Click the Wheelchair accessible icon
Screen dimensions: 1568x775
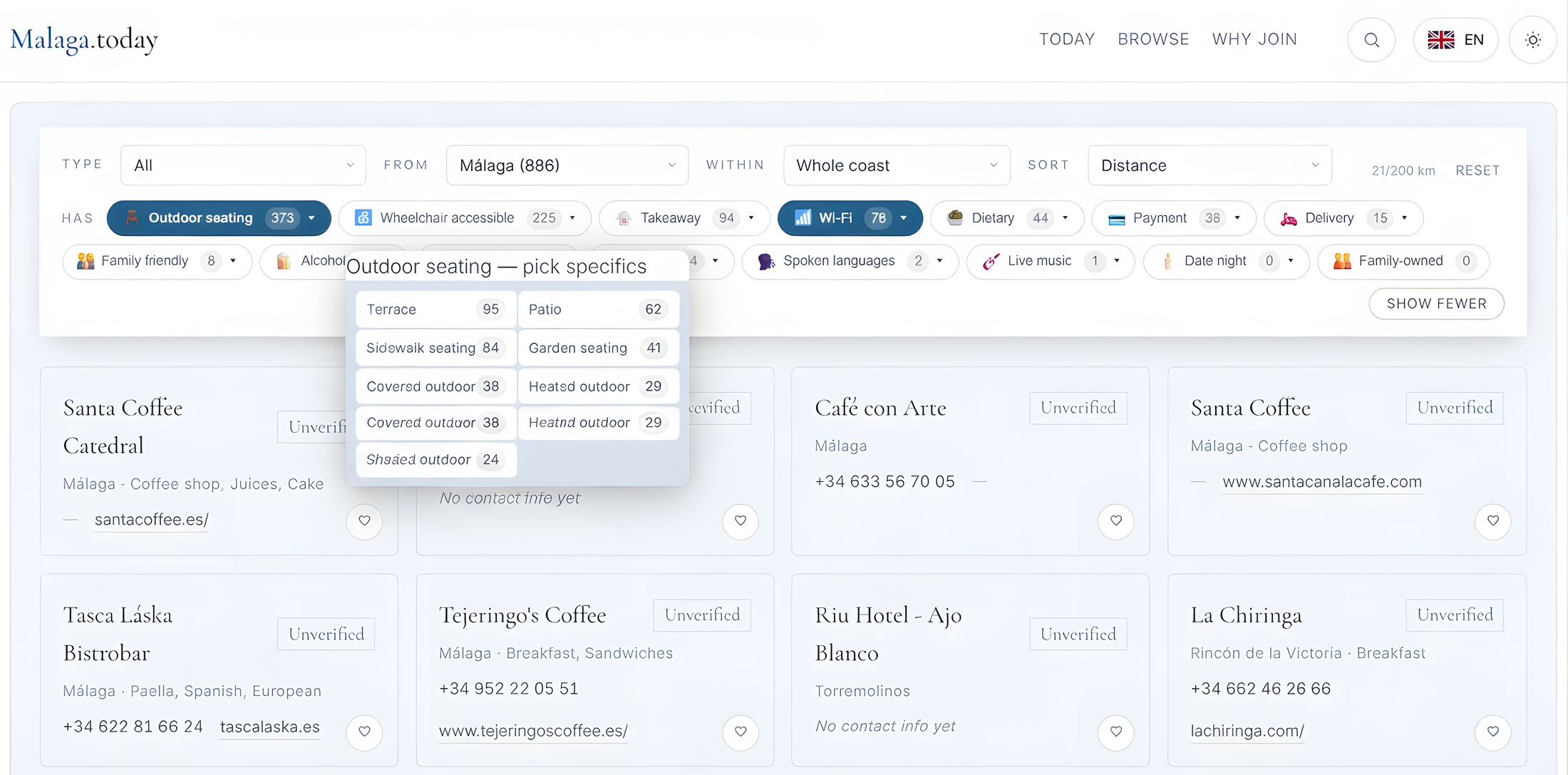363,218
